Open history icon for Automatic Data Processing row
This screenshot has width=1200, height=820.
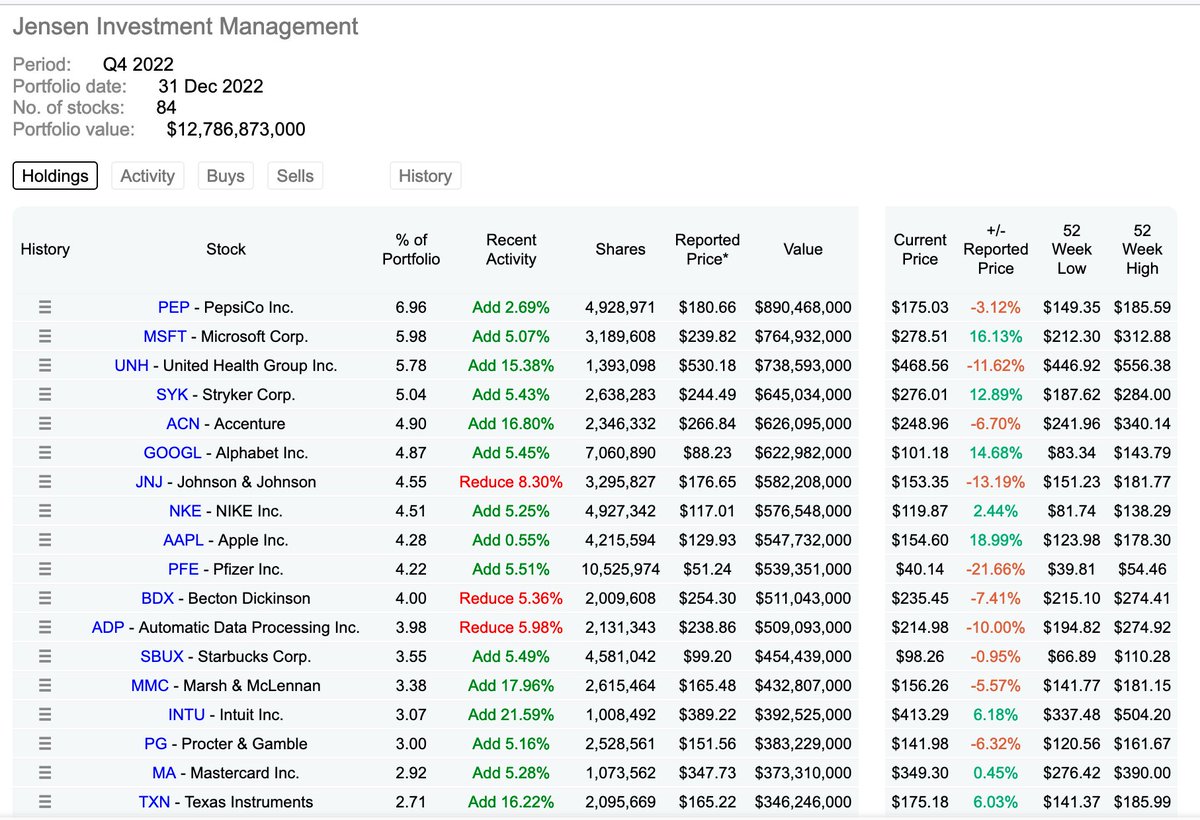44,627
